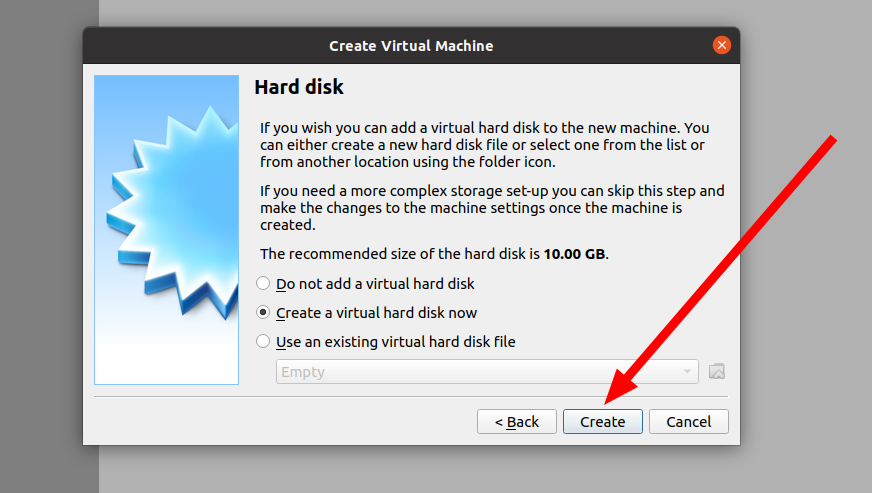This screenshot has height=493, width=872.
Task: Click the arrow on the Empty combo box
Action: point(687,372)
